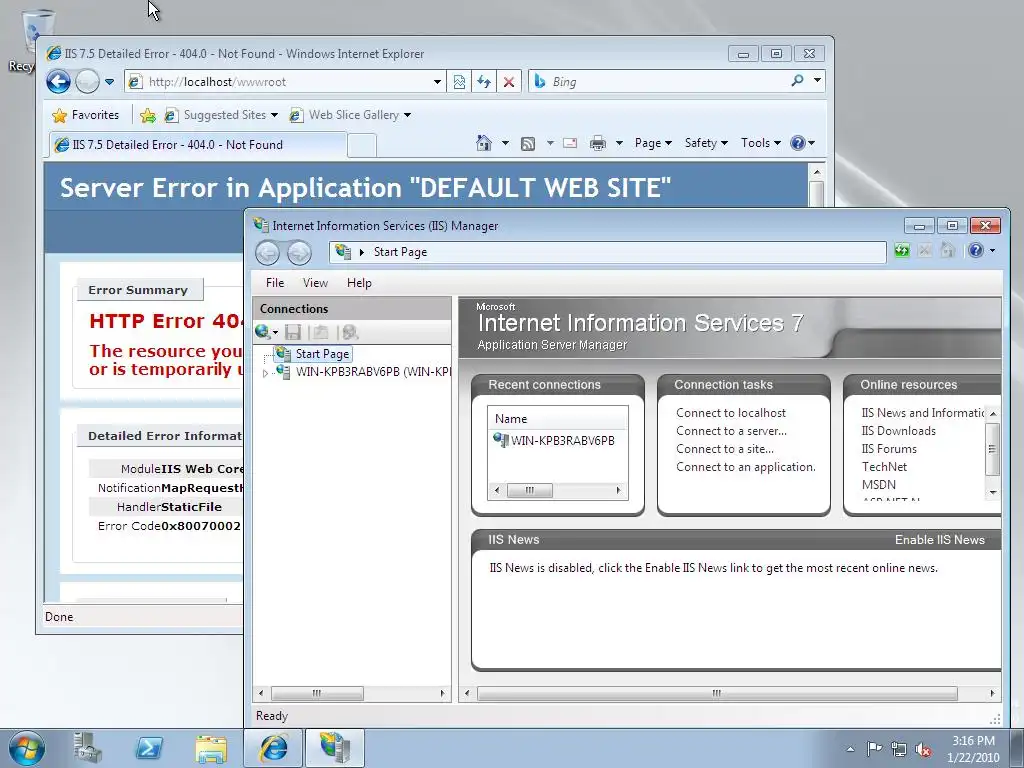Image resolution: width=1024 pixels, height=768 pixels.
Task: Open Favorites in Internet Explorer
Action: click(x=86, y=115)
